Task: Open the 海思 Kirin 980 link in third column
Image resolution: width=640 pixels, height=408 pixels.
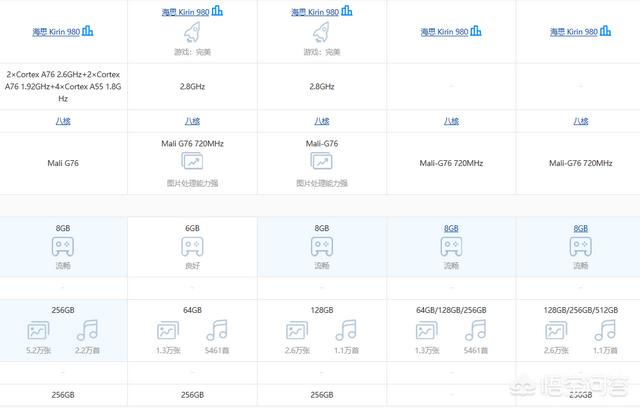Action: (315, 12)
